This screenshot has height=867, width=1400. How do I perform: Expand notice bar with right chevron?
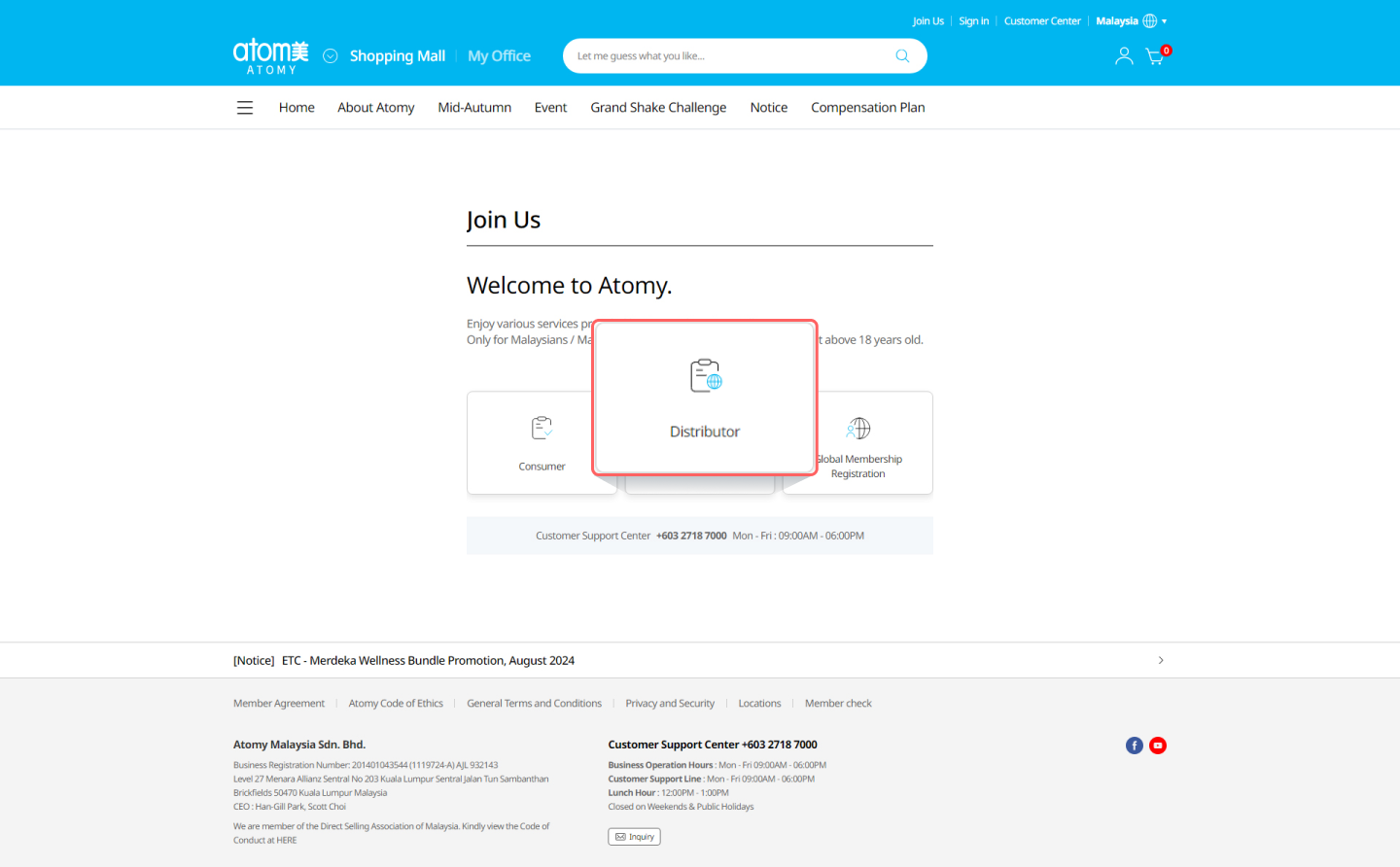(1161, 661)
